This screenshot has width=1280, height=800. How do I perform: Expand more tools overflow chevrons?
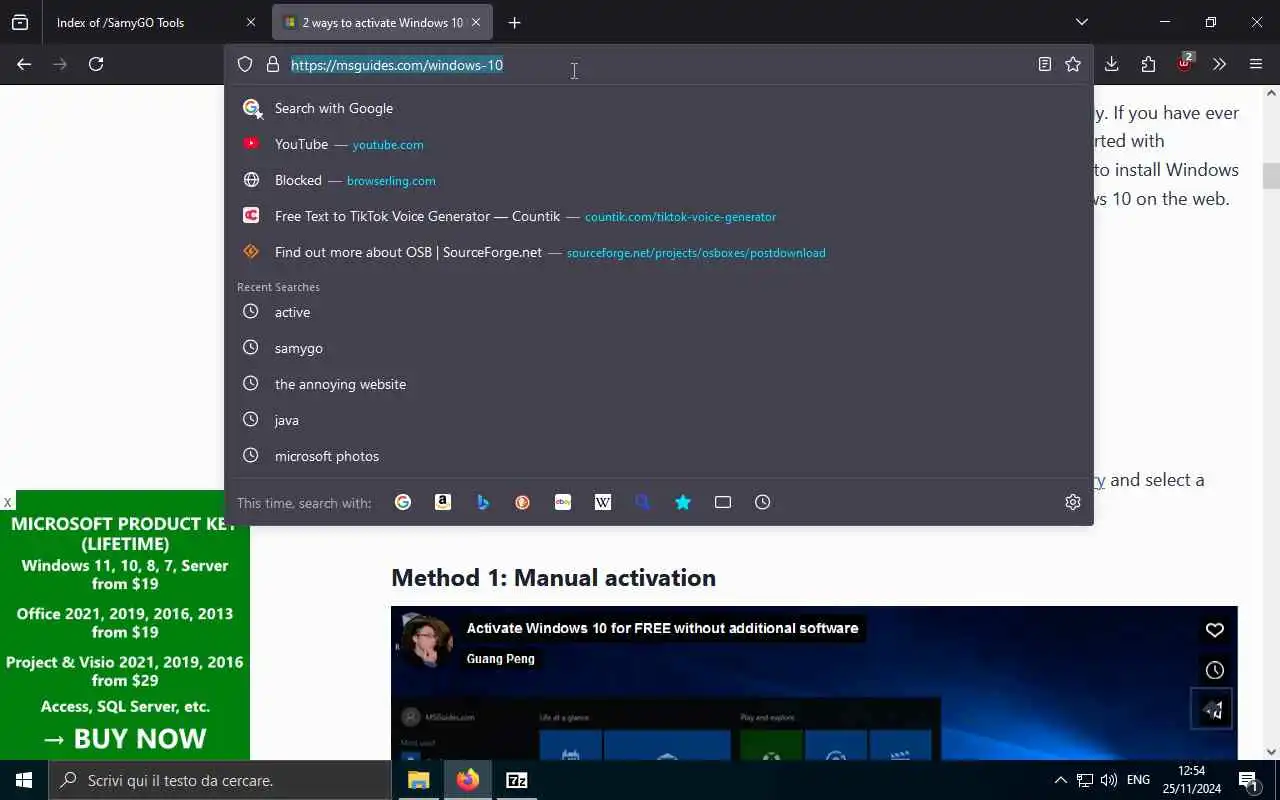click(1219, 64)
